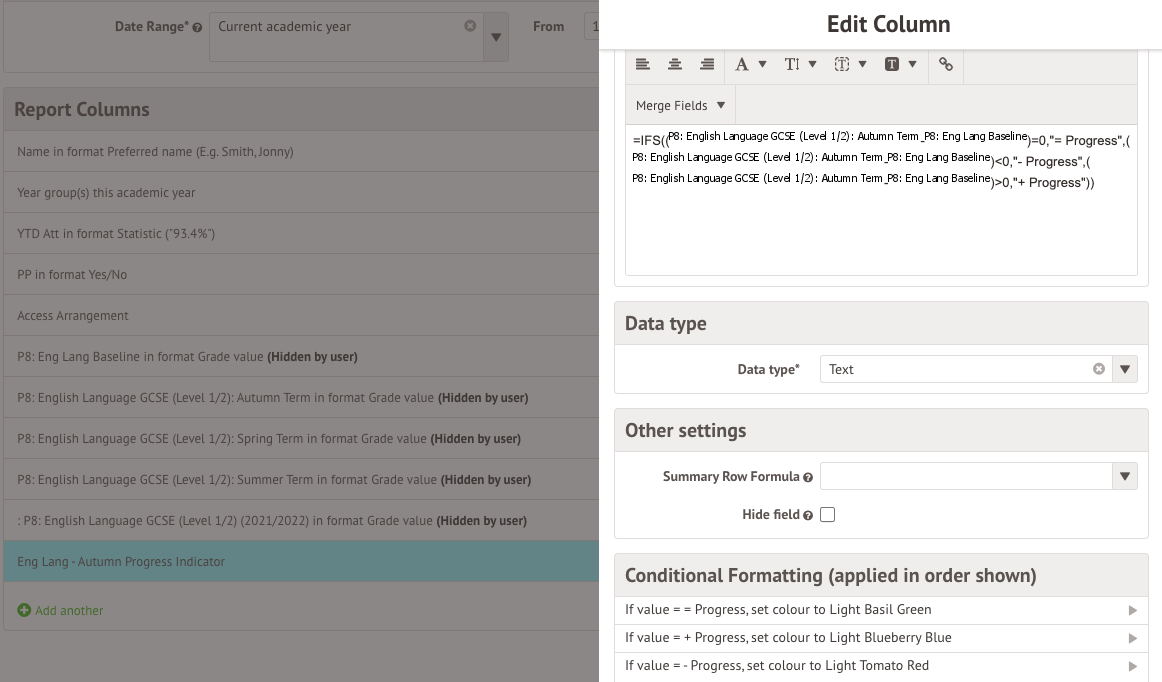Image resolution: width=1162 pixels, height=682 pixels.
Task: Open the Summary Row Formula dropdown
Action: pos(1124,476)
